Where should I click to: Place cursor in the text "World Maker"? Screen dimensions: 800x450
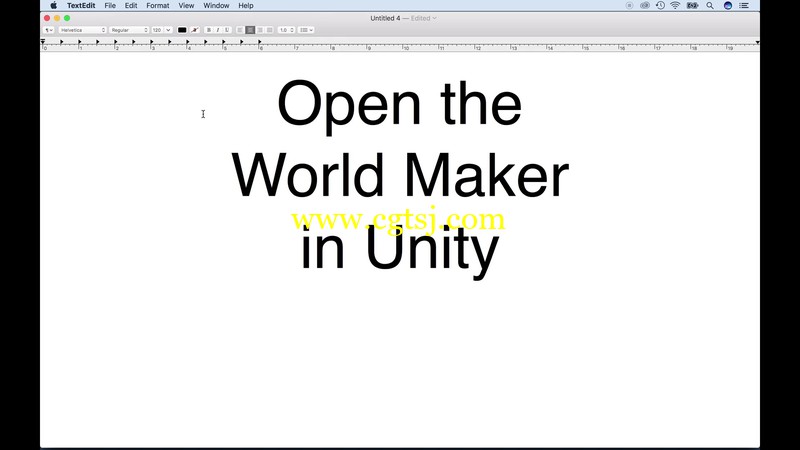(400, 175)
